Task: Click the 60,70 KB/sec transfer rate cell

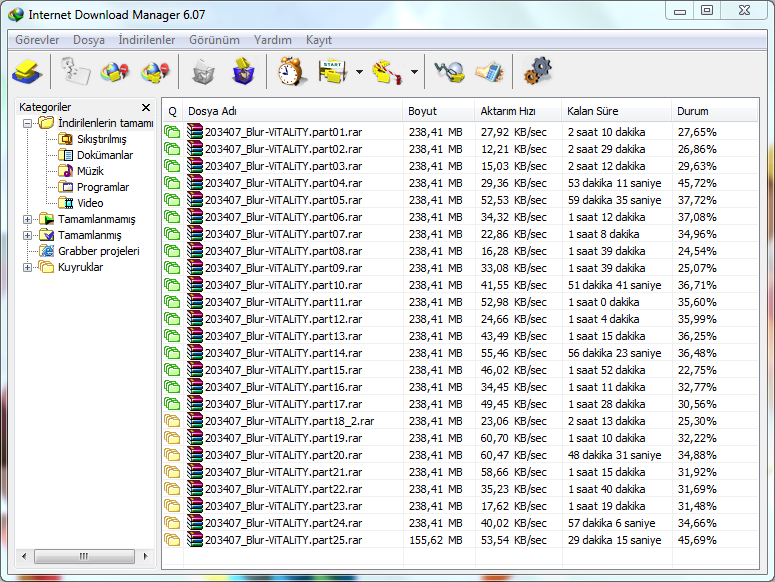Action: tap(514, 438)
